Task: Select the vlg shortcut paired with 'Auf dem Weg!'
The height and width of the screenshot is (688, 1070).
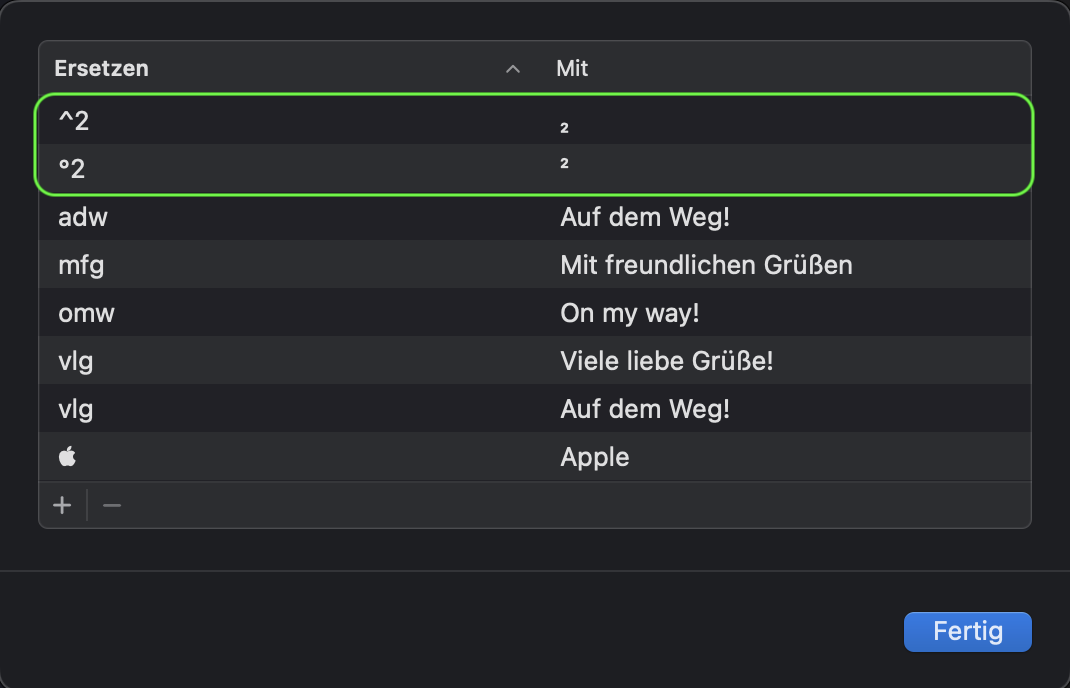Action: (x=76, y=409)
